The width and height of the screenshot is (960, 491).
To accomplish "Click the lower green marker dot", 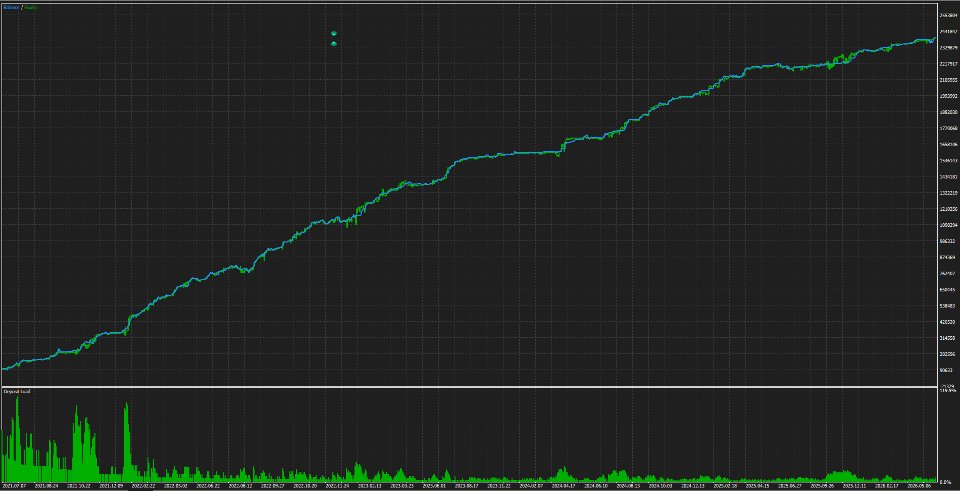I will coord(334,43).
